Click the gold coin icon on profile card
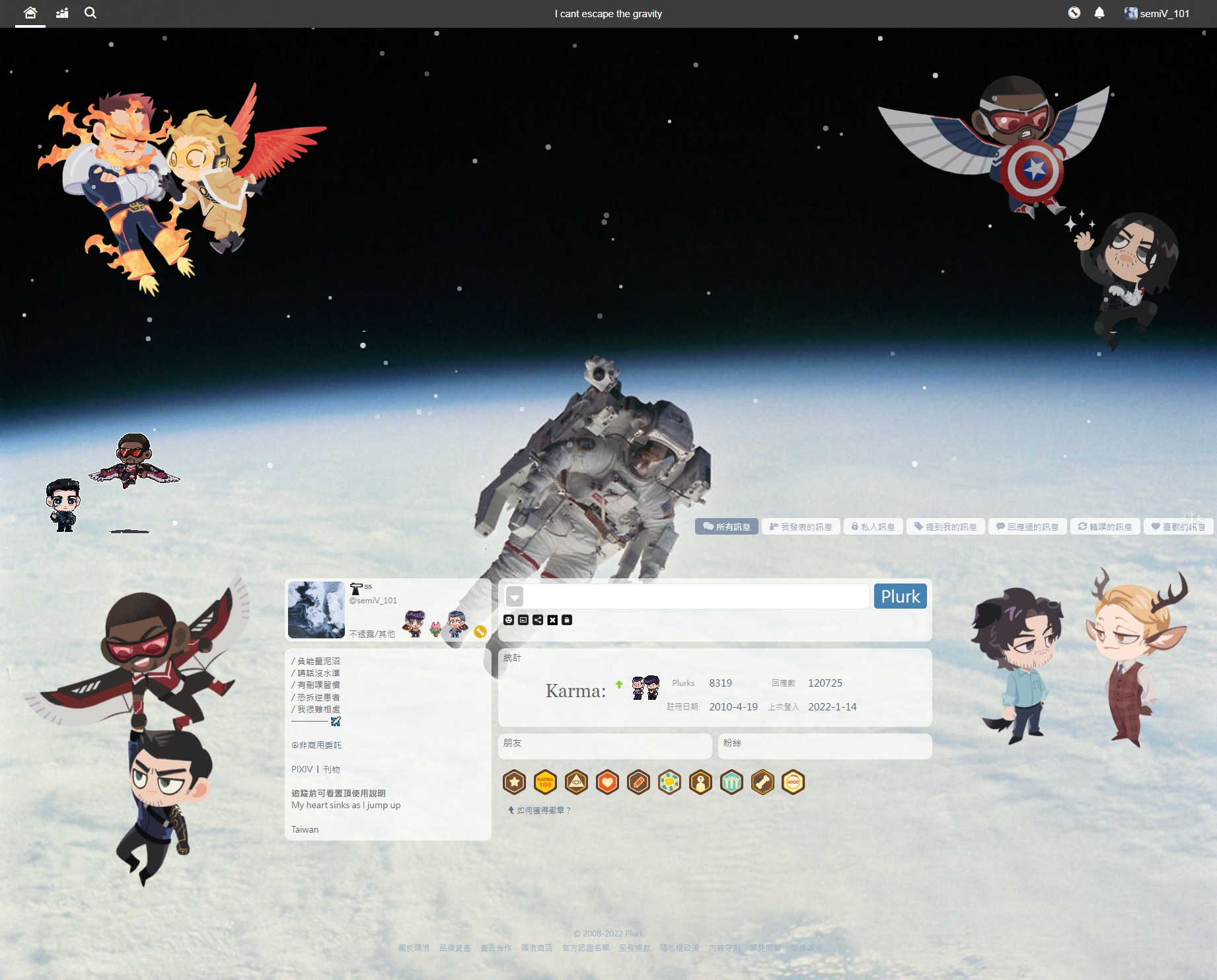Viewport: 1217px width, 980px height. [480, 632]
